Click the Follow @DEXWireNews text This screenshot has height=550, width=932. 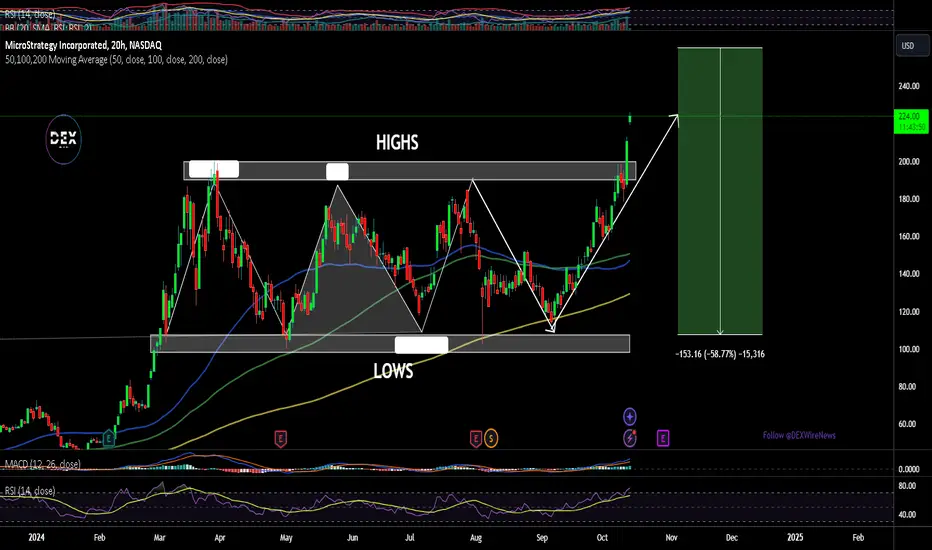[x=799, y=435]
